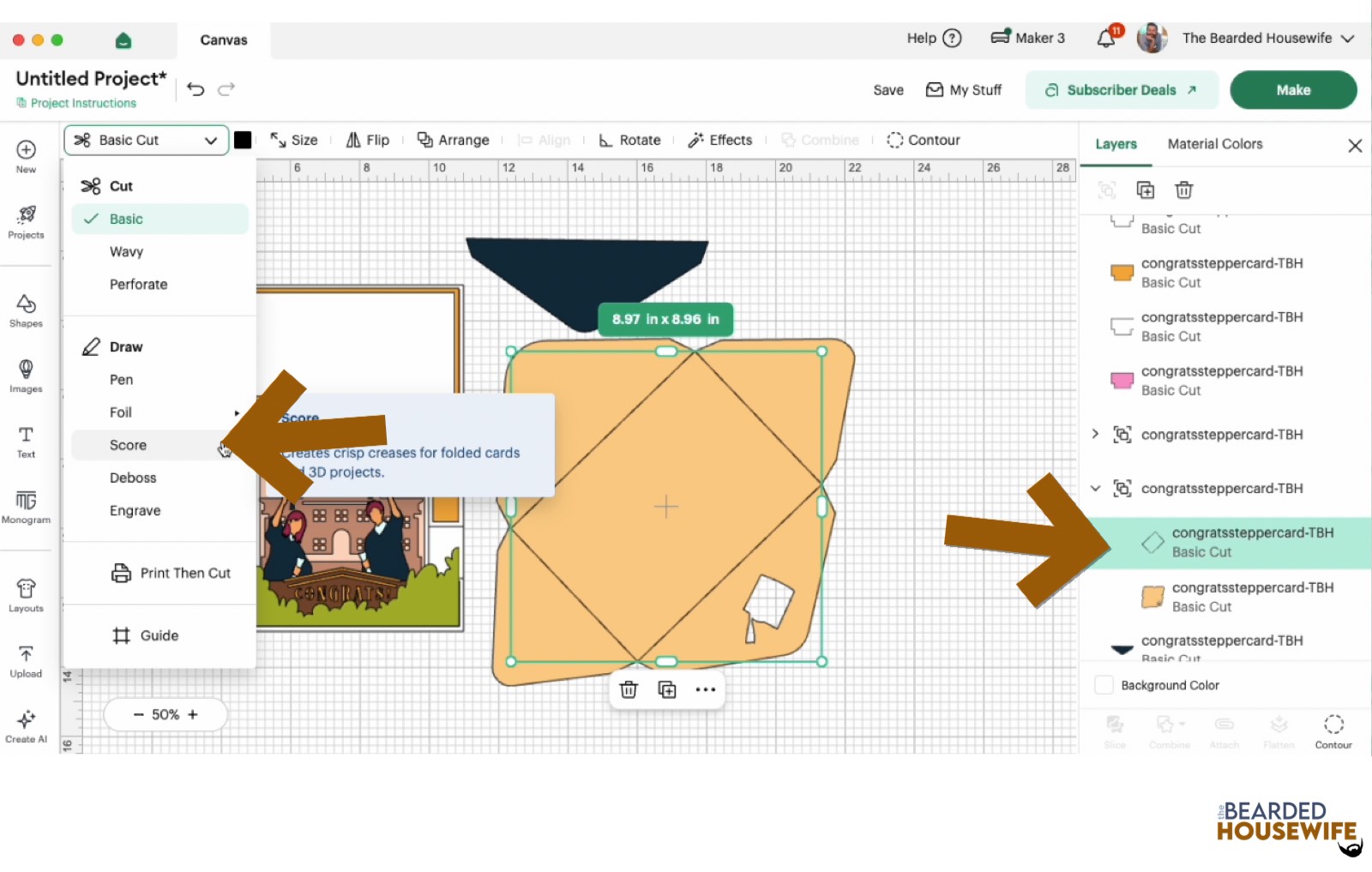Image resolution: width=1372 pixels, height=872 pixels.
Task: Open the Monogram tool
Action: pos(26,507)
